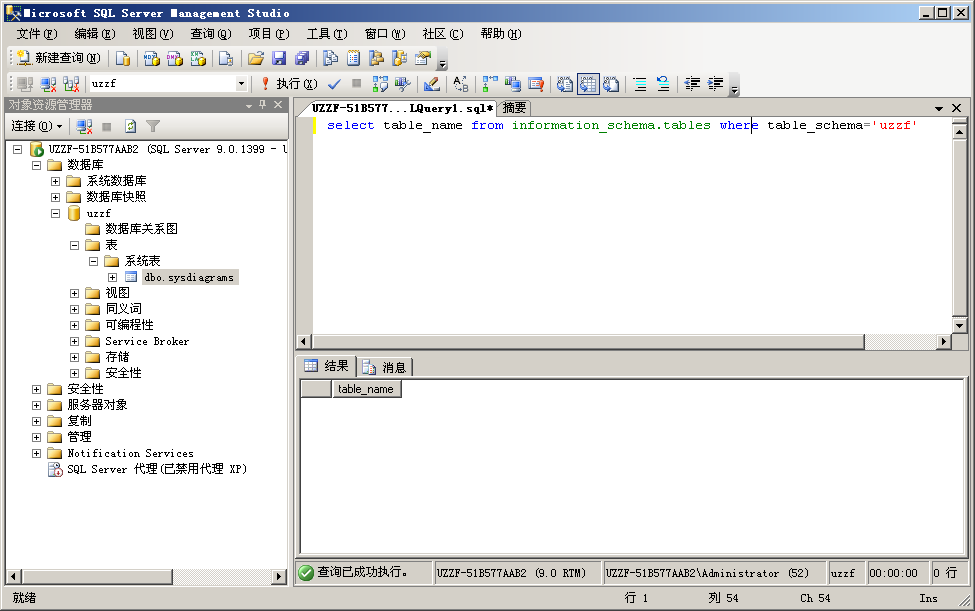975x611 pixels.
Task: Open the 查询(Q) menu
Action: [211, 34]
